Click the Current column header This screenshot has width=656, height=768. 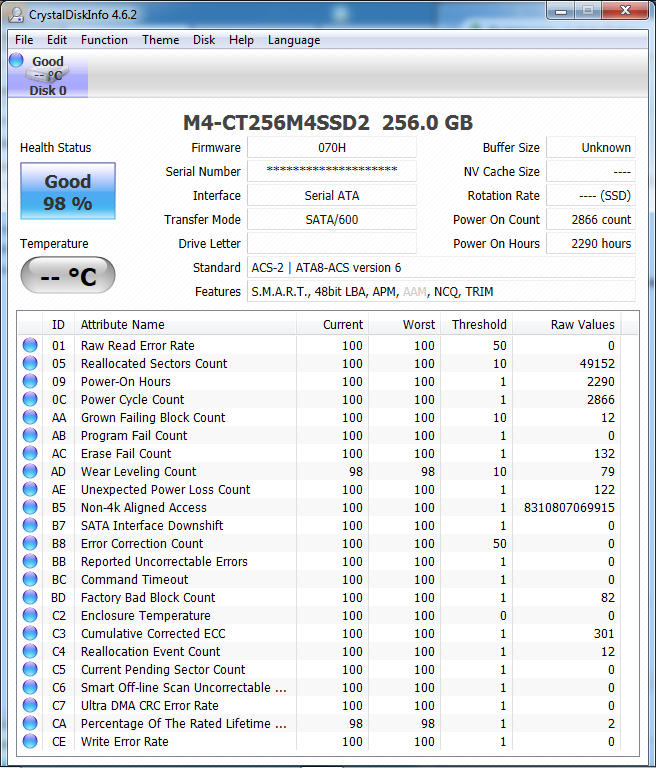[332, 324]
